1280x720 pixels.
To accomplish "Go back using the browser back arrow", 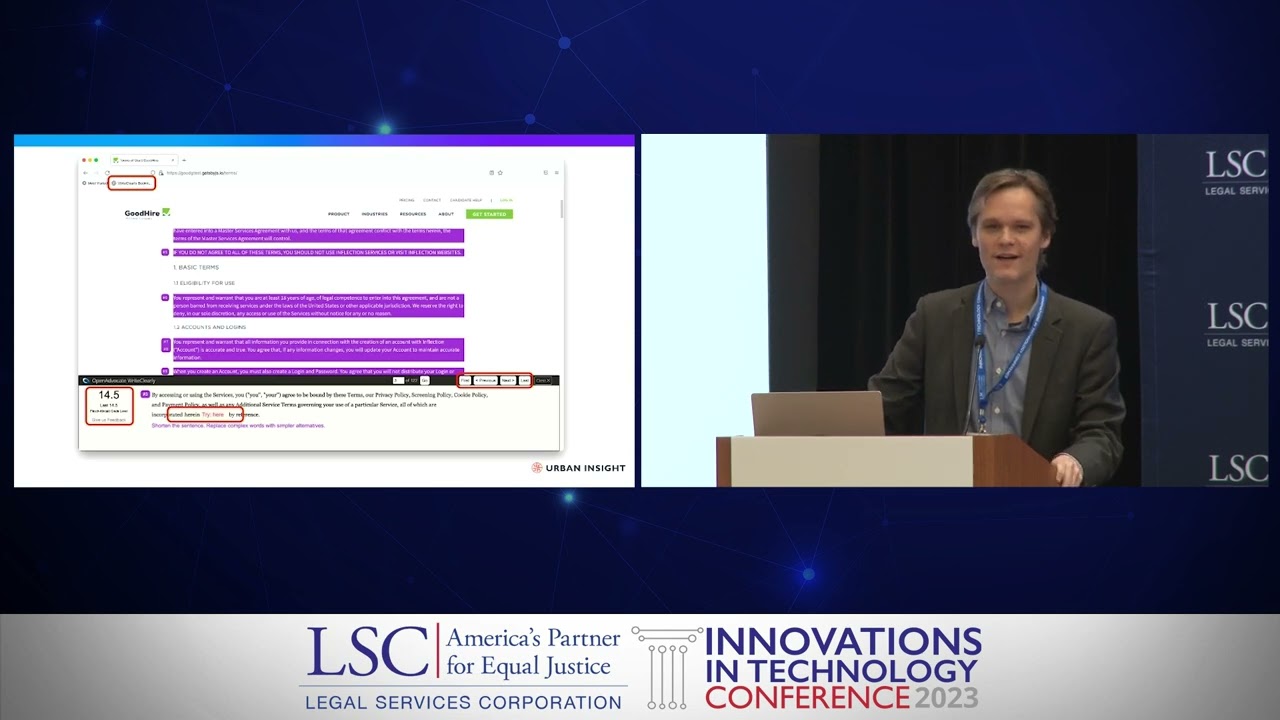I will pos(85,173).
